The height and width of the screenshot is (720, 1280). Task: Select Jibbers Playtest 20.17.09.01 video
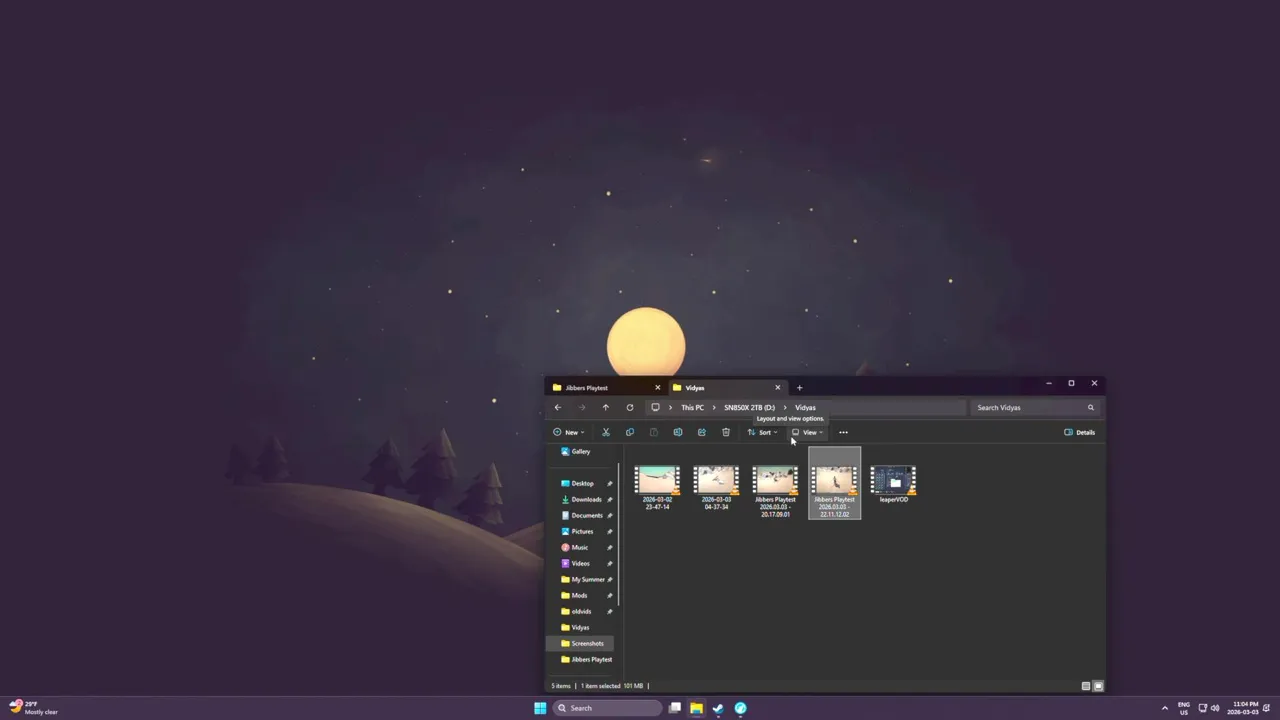[x=775, y=491]
